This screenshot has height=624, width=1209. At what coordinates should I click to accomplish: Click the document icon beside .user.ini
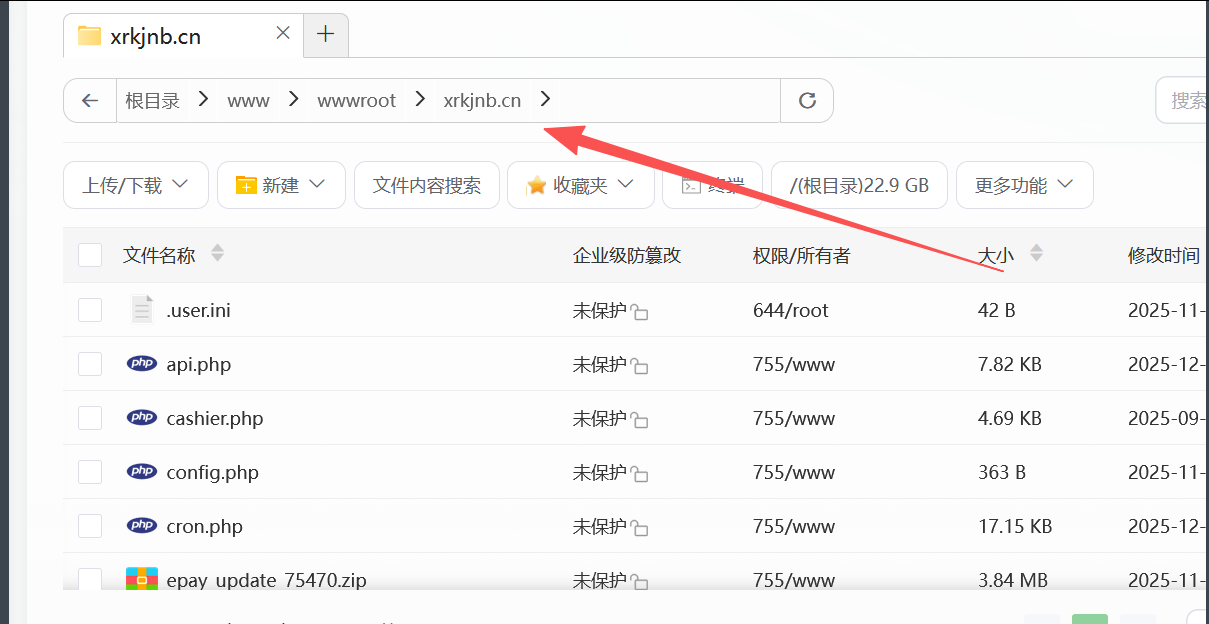click(x=141, y=309)
